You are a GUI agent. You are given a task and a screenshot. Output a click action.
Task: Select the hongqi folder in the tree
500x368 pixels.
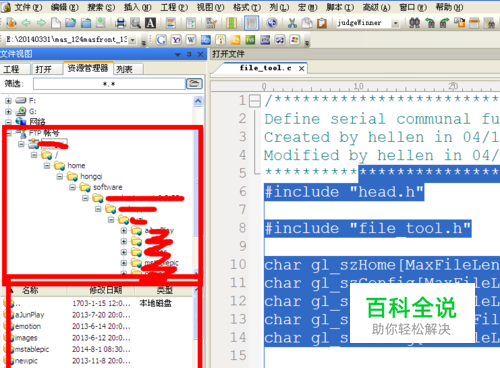click(91, 176)
